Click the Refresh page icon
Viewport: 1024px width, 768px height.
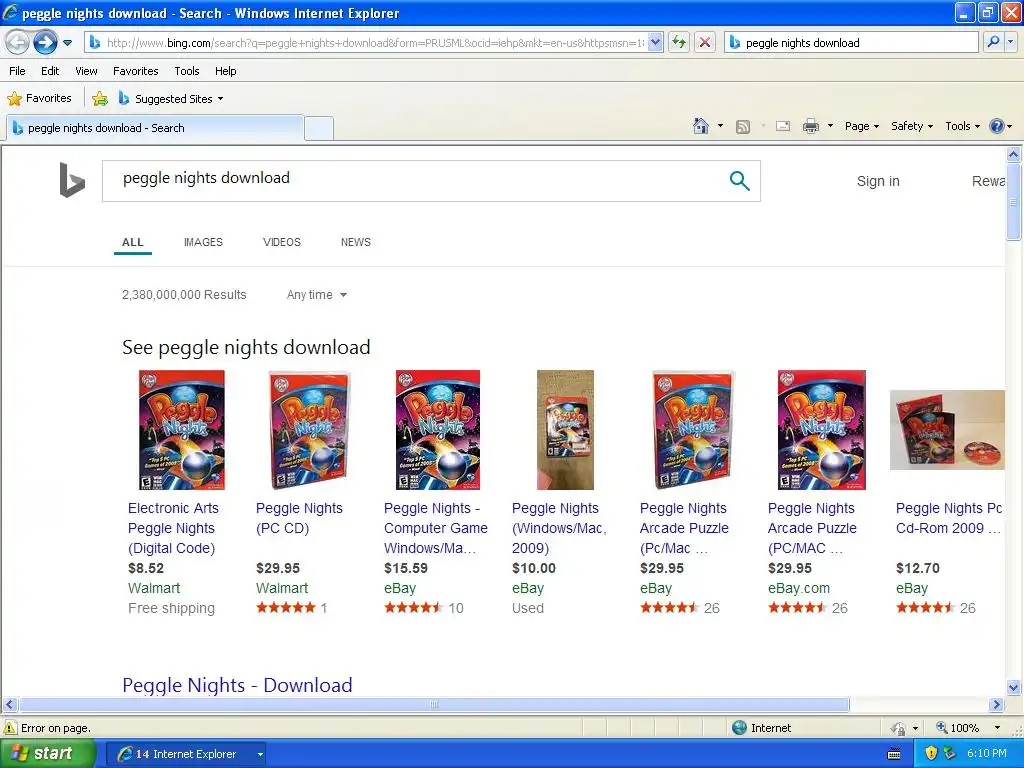click(679, 42)
